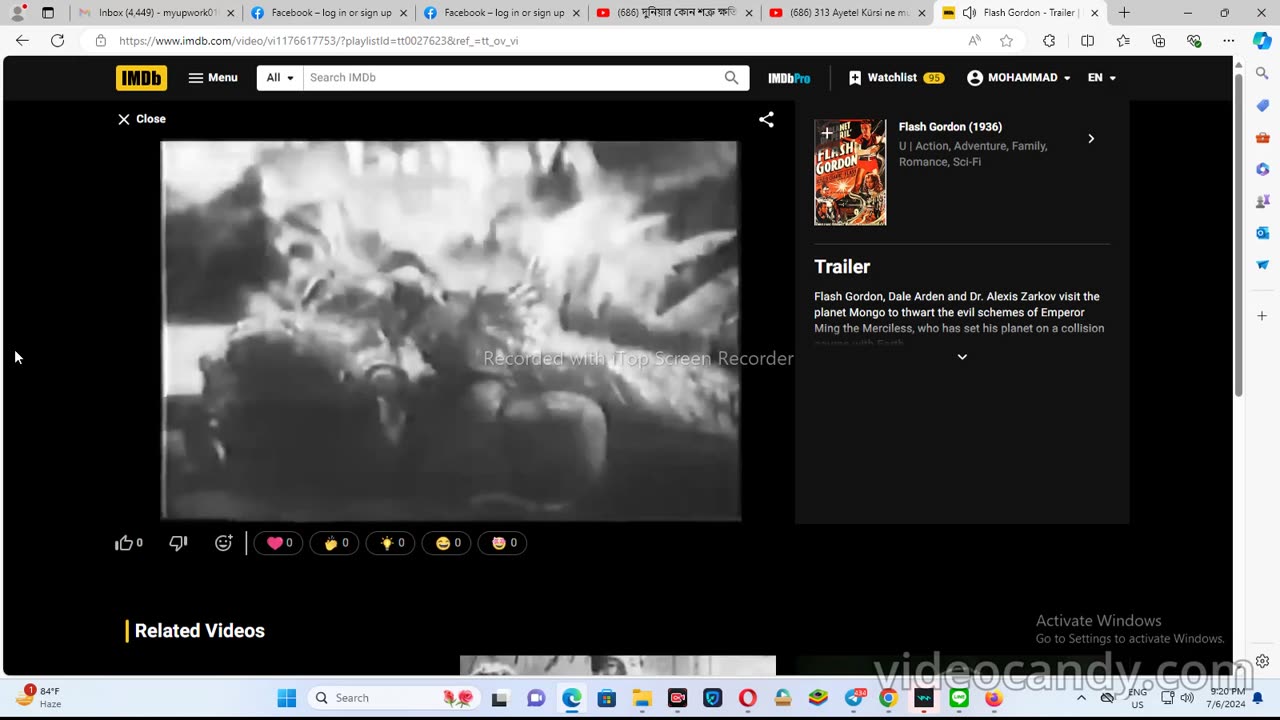Click the trailer video player
The height and width of the screenshot is (720, 1280).
point(450,330)
